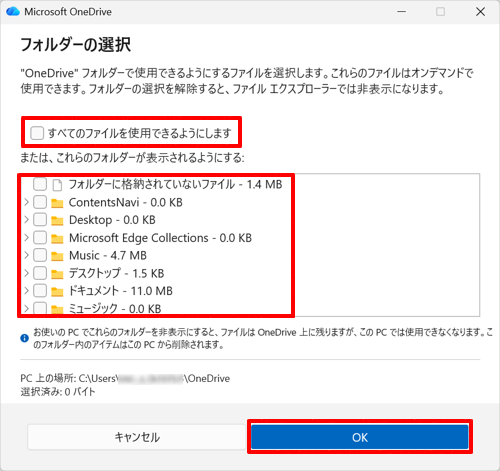Expand the デスクトップ folder
The image size is (500, 471).
[27, 273]
